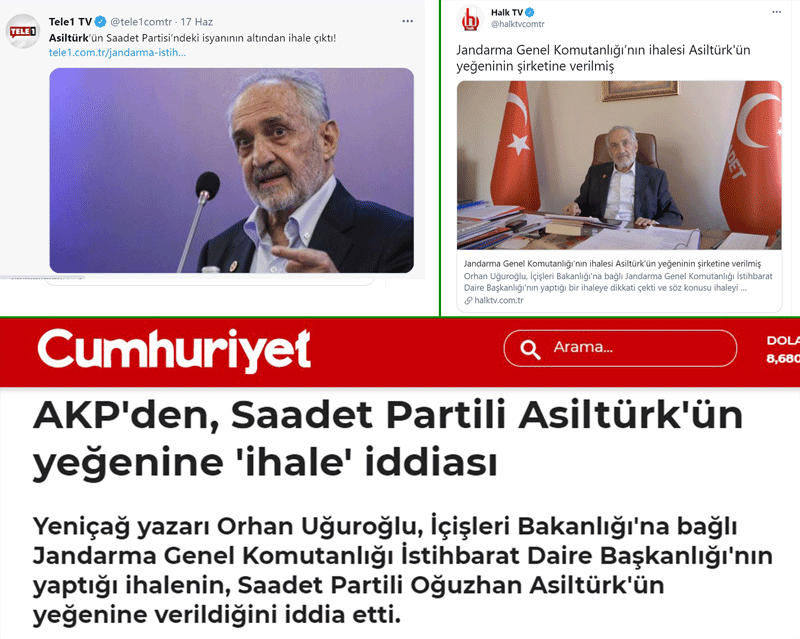This screenshot has width=800, height=639.
Task: Click Halk TV verified checkmark badge
Action: point(530,12)
